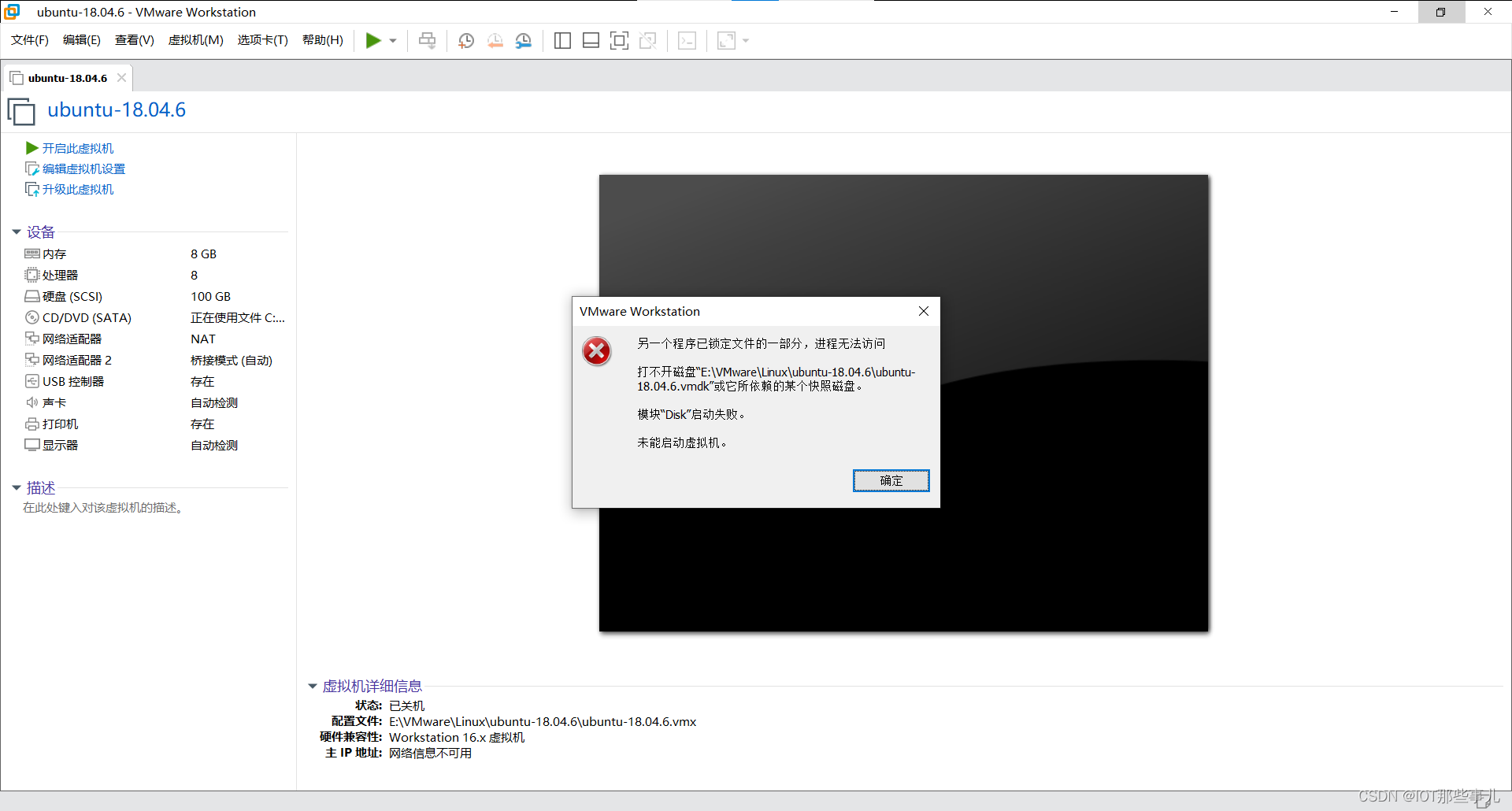Close the VMware Workstation error dialog
Screen dimensions: 1512x811
tap(924, 311)
